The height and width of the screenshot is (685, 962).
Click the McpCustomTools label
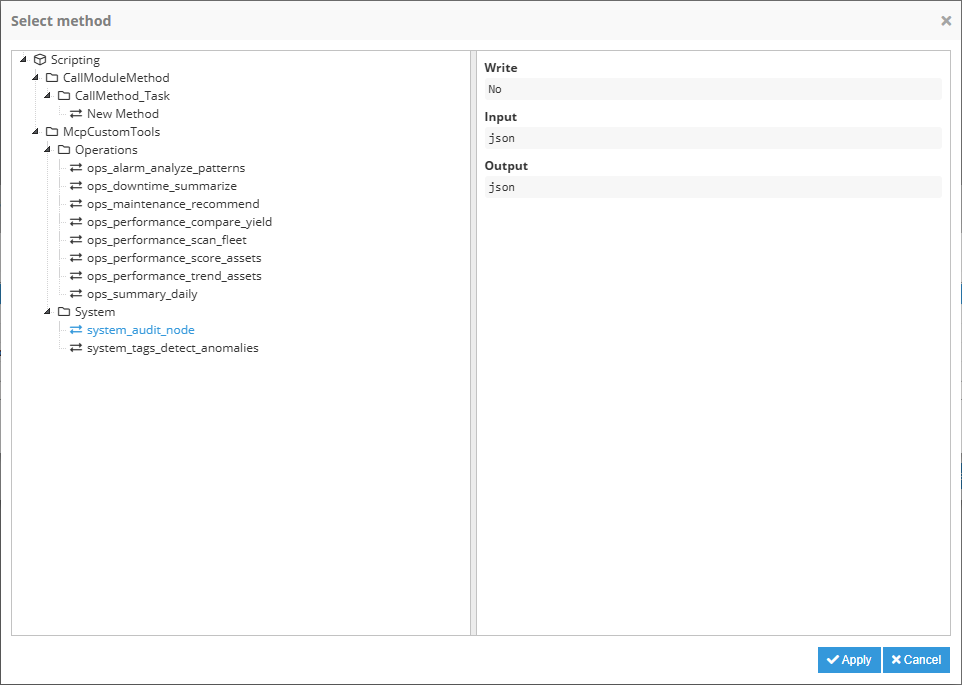click(x=111, y=132)
